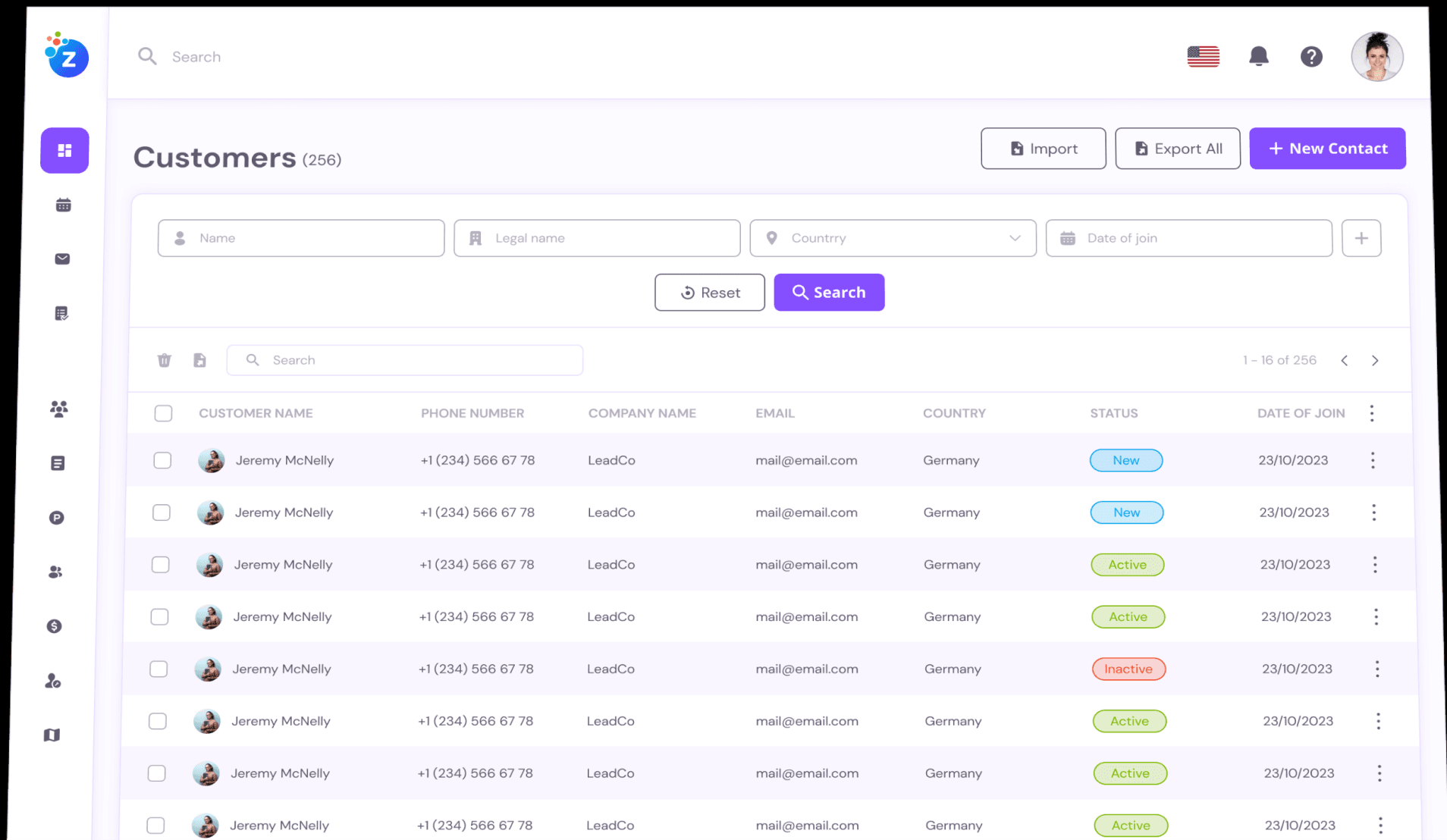
Task: Open the document list sidebar icon
Action: pos(58,463)
